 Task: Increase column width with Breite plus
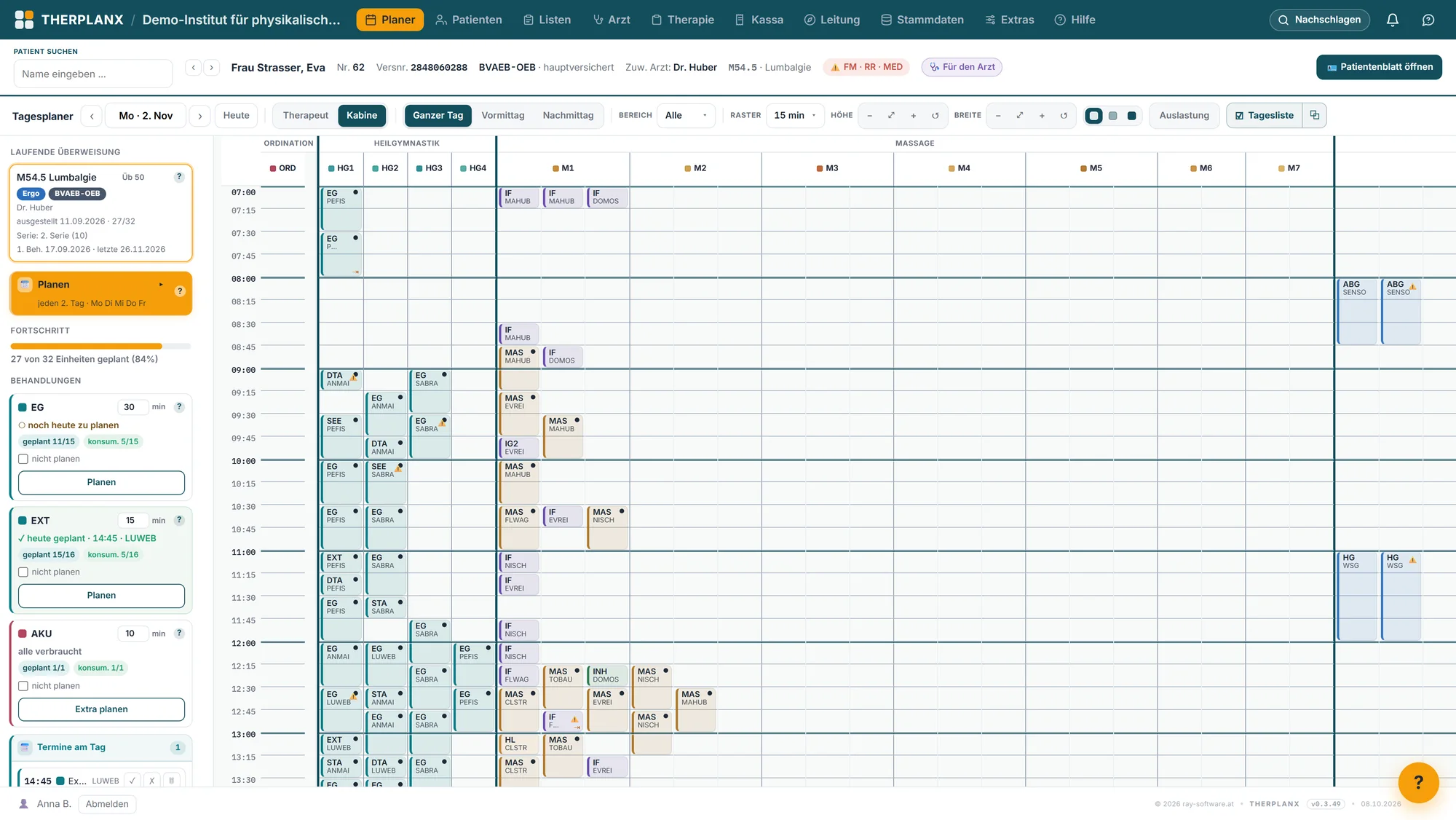coord(1042,116)
